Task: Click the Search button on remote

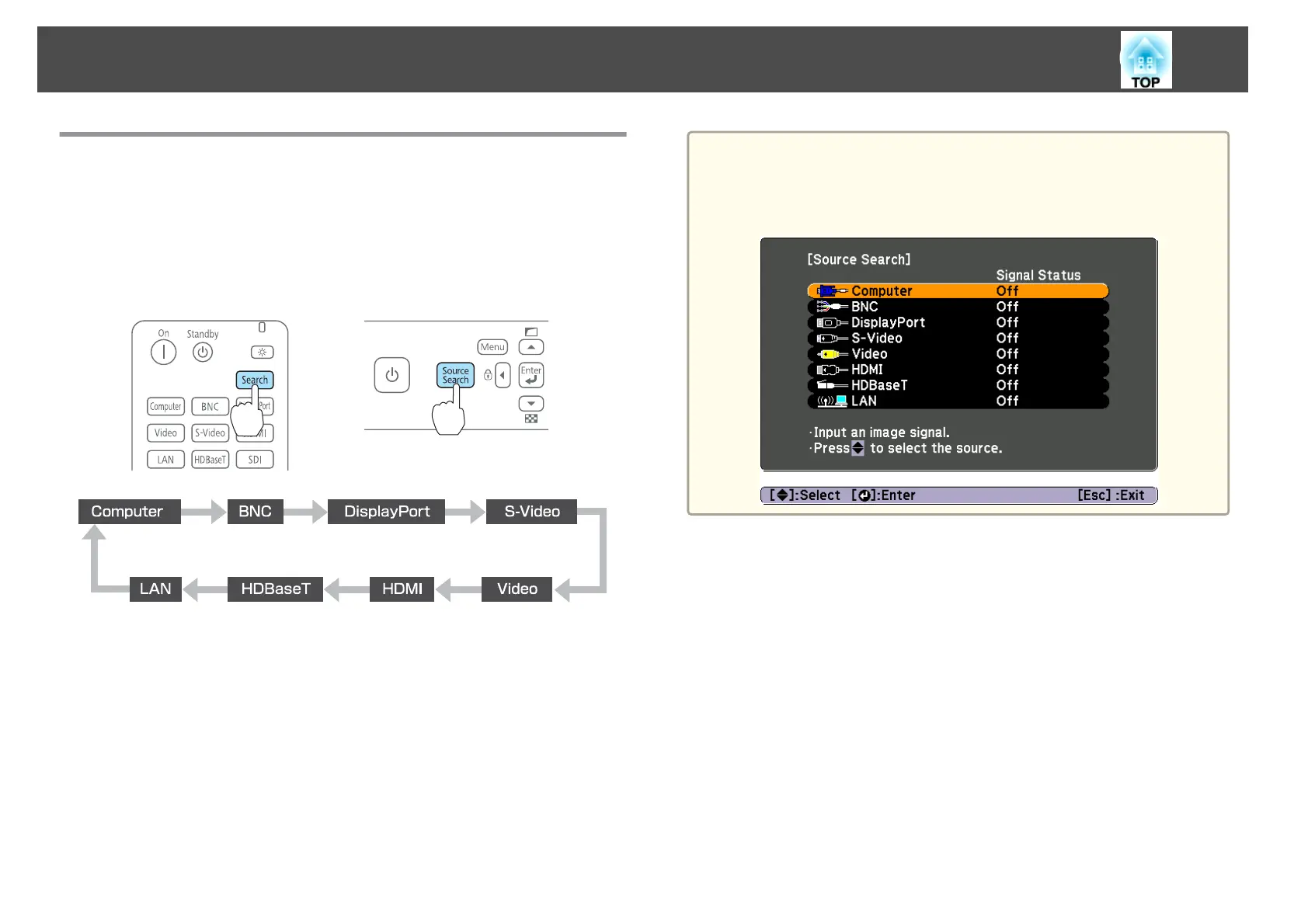Action: (255, 380)
